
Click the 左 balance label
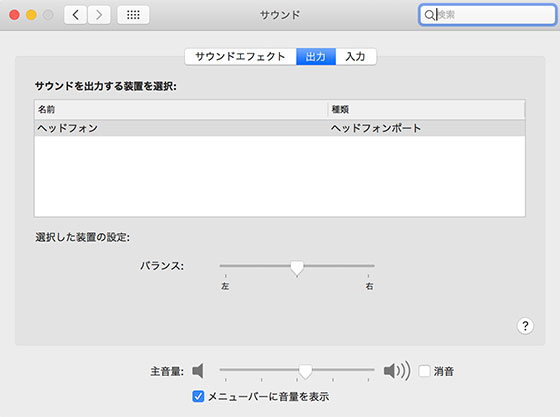225,286
